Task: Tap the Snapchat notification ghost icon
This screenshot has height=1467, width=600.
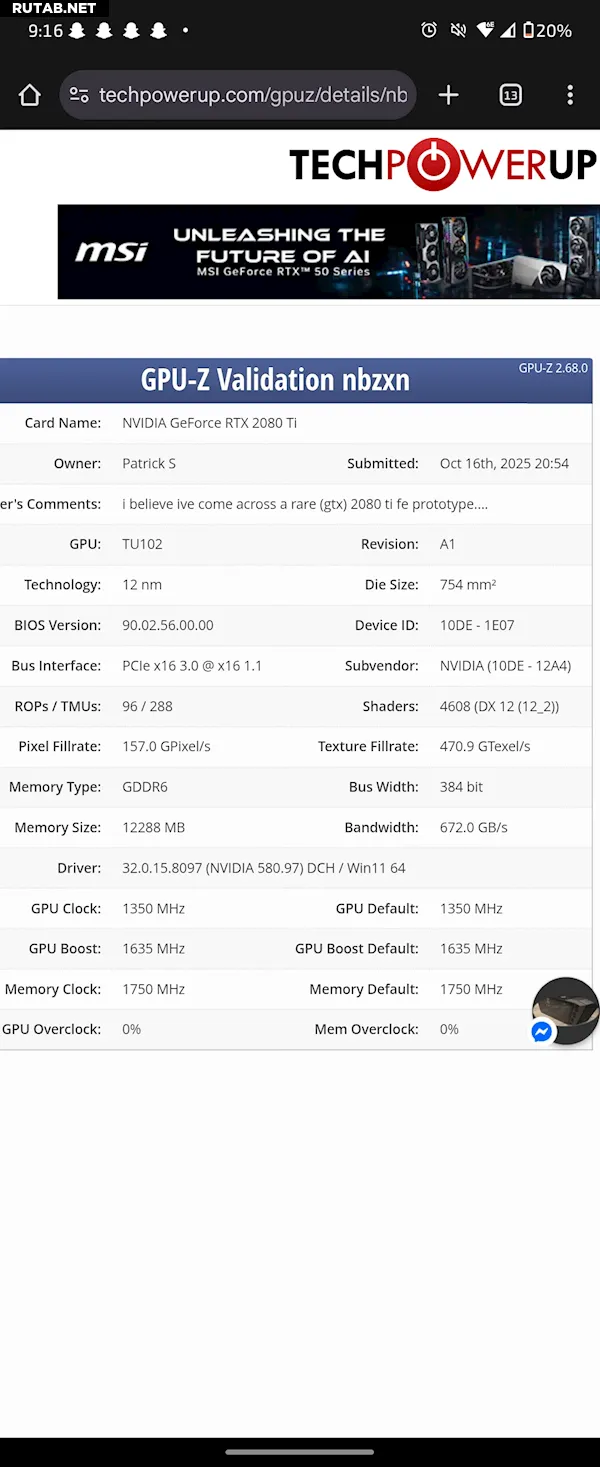Action: [77, 31]
